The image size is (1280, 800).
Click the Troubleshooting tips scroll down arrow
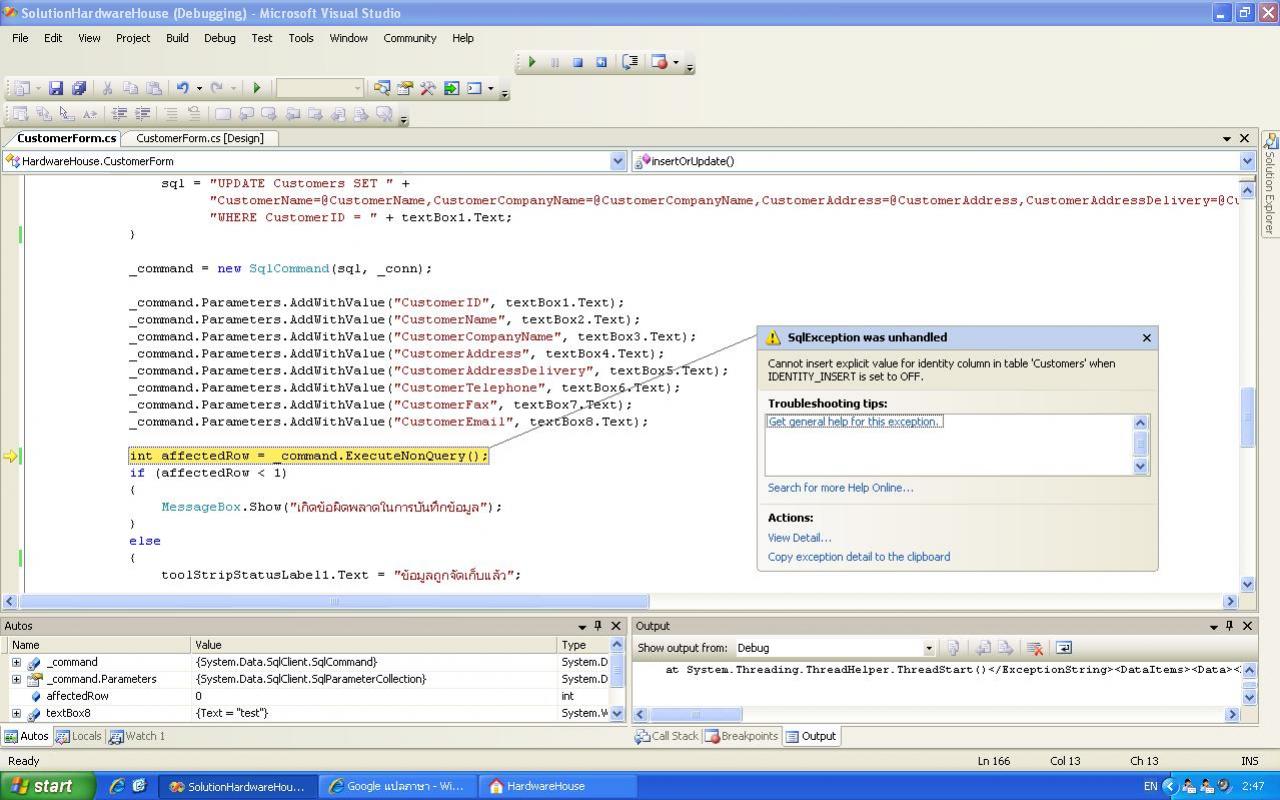pos(1140,466)
